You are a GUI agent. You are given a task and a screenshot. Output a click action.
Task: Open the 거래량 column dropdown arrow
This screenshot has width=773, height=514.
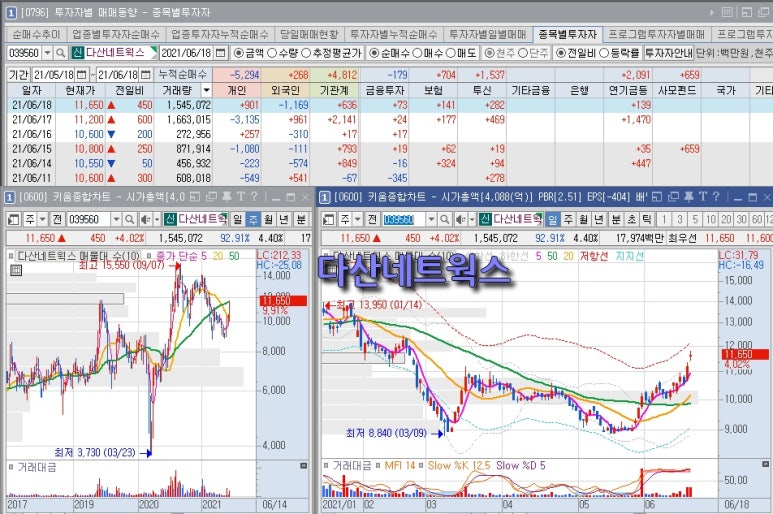[206, 90]
